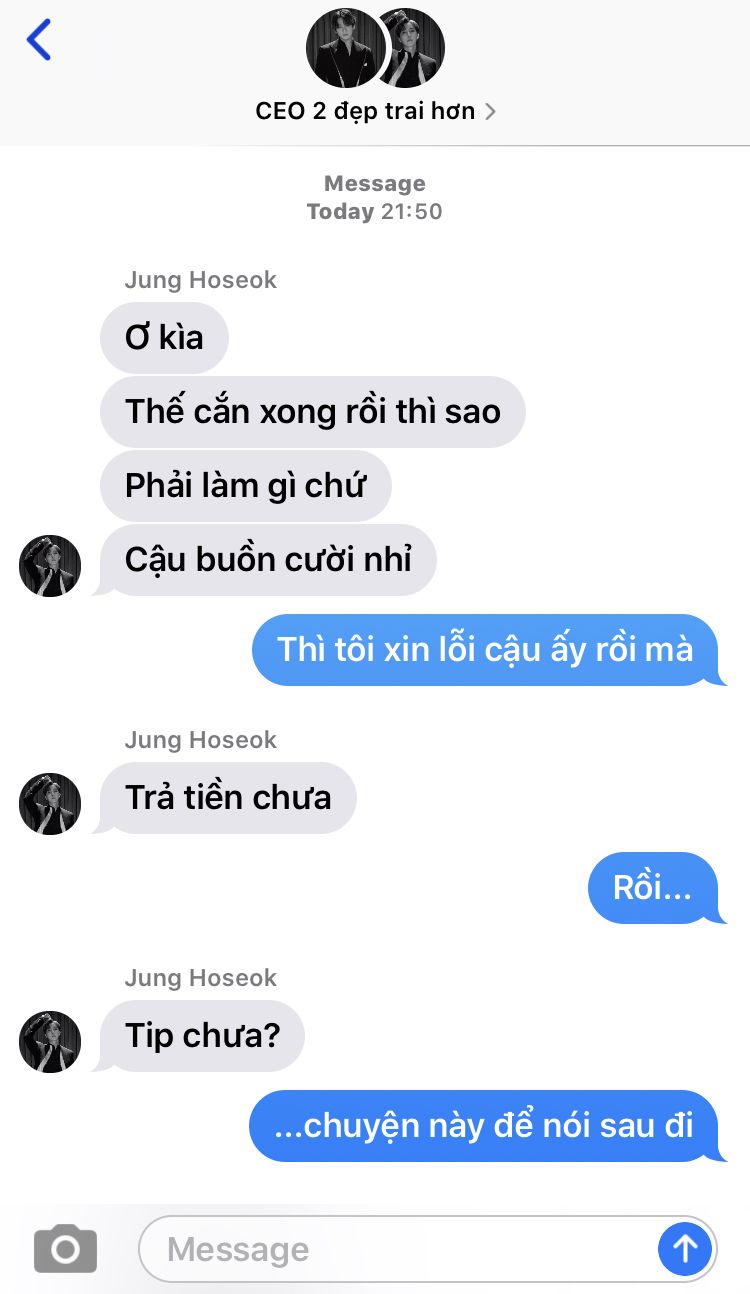The height and width of the screenshot is (1294, 750).
Task: Tap right group avatar in header
Action: pos(415,48)
